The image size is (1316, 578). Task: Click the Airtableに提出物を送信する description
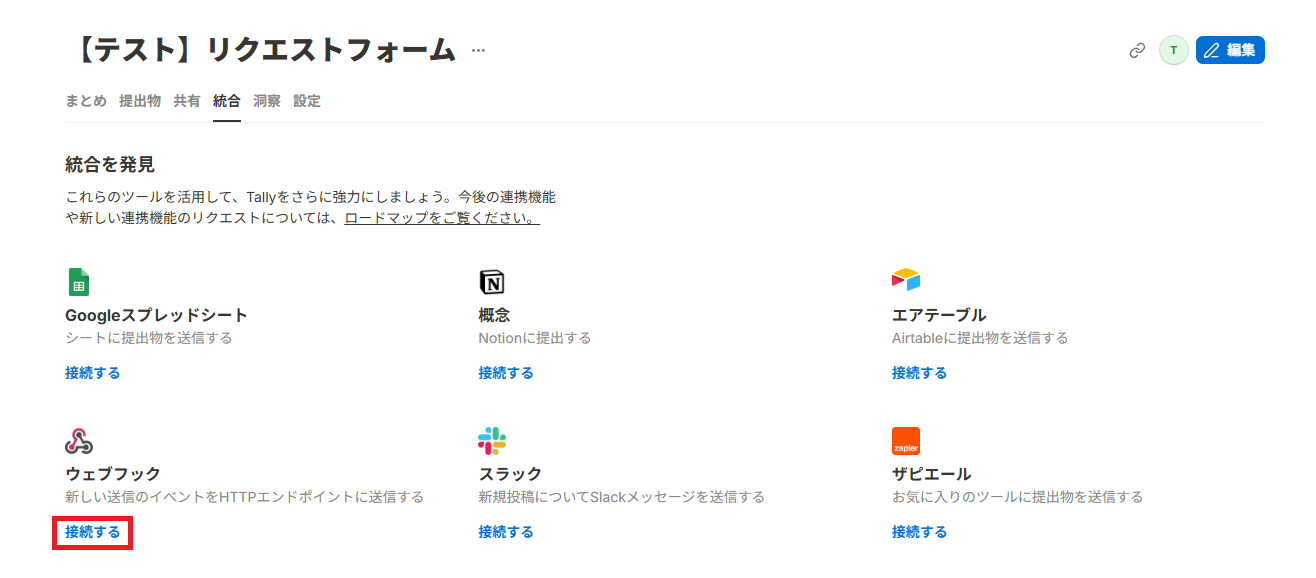point(980,338)
